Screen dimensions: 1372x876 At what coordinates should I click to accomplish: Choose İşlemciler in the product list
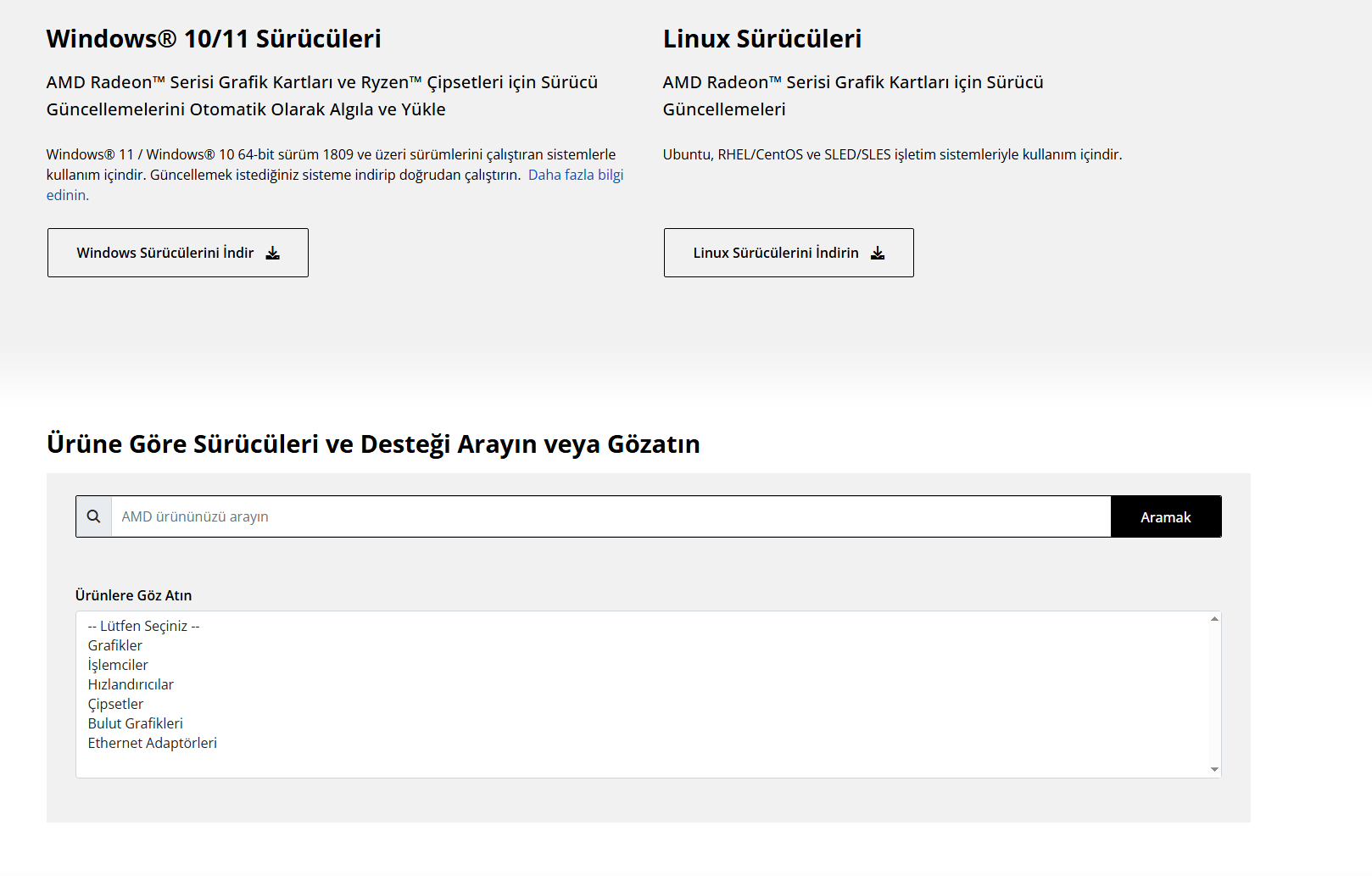tap(118, 665)
